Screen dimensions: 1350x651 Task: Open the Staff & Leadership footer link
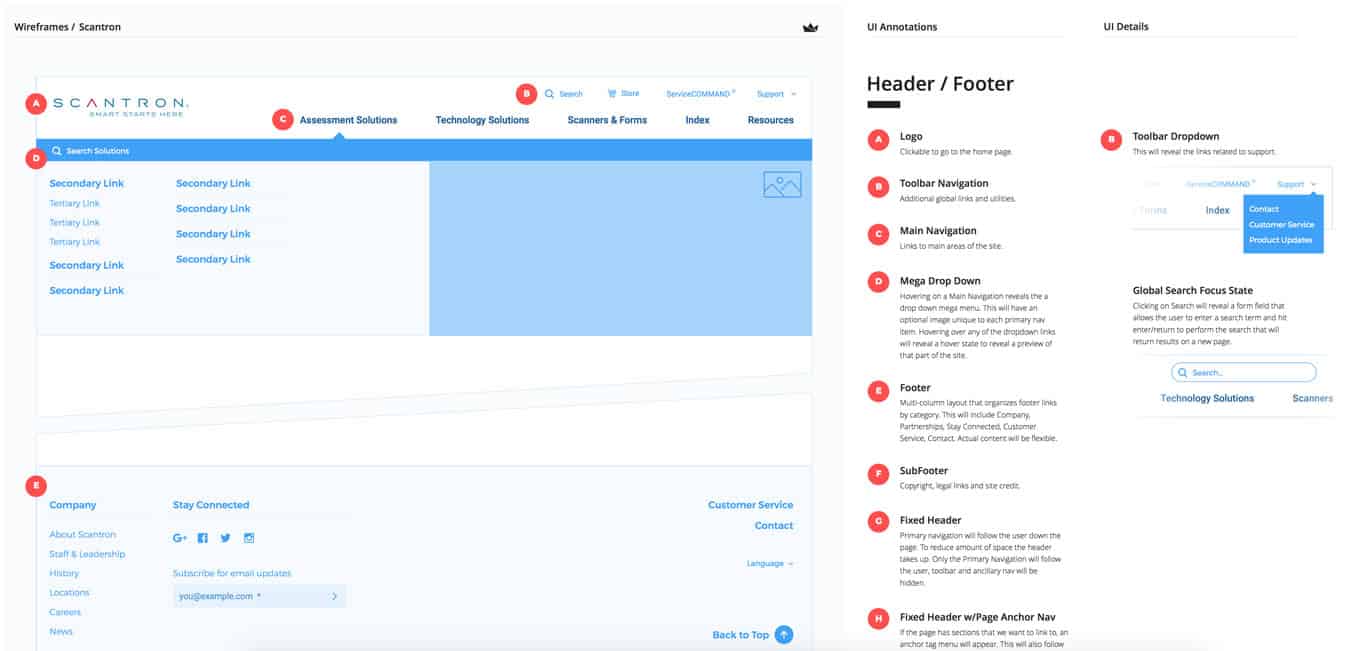click(87, 554)
